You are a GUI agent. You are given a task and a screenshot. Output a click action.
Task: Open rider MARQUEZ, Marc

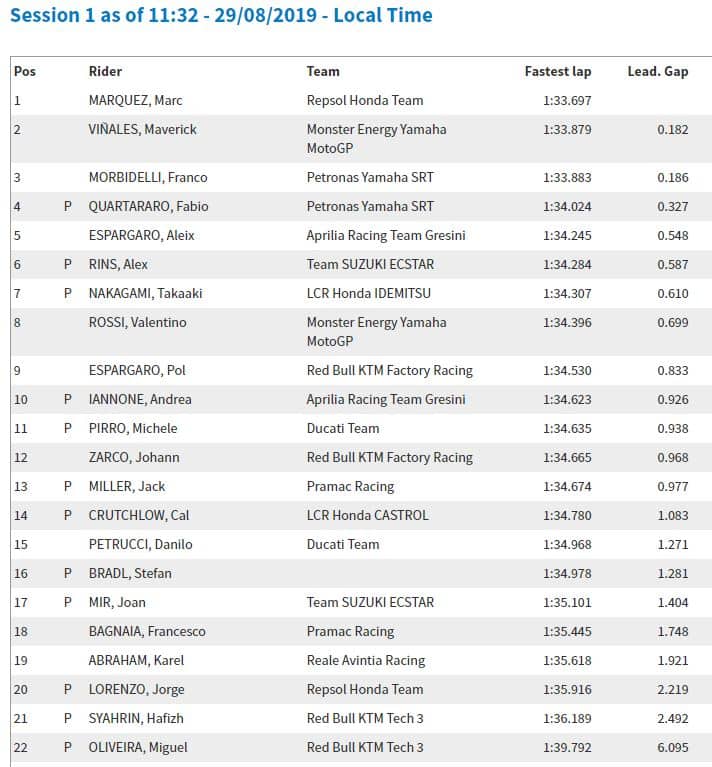pos(136,100)
